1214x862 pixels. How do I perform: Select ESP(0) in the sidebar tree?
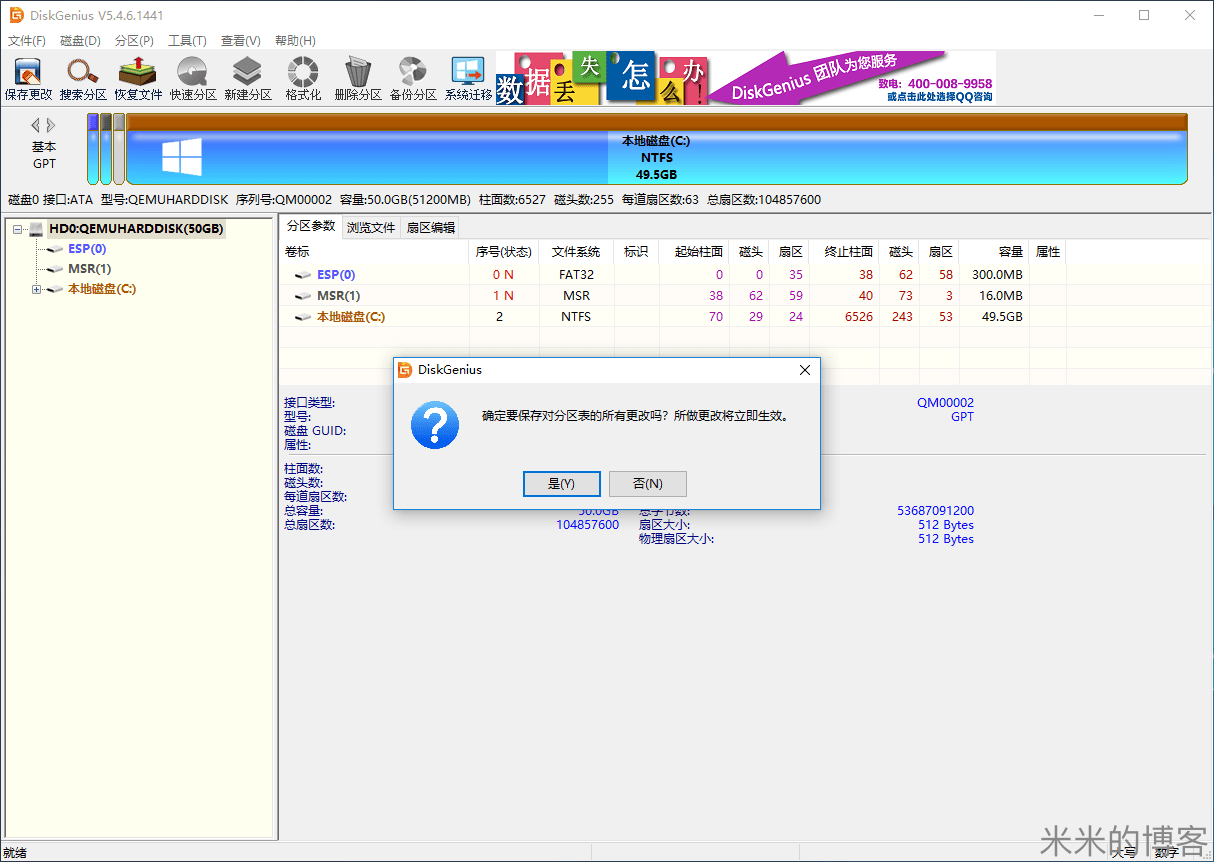[x=85, y=248]
